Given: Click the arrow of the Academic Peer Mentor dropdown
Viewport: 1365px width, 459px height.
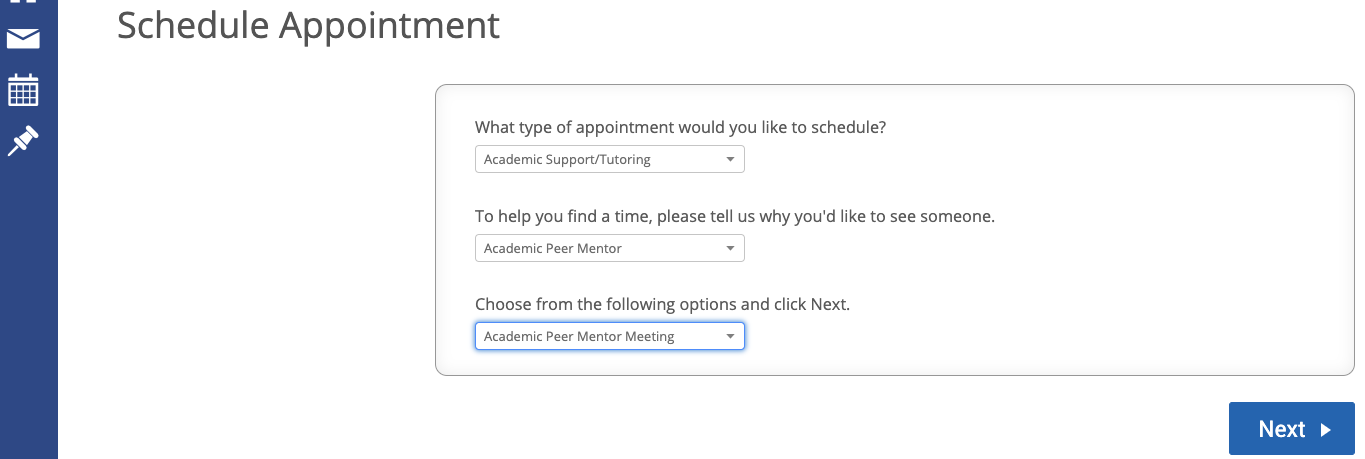Looking at the screenshot, I should (730, 248).
